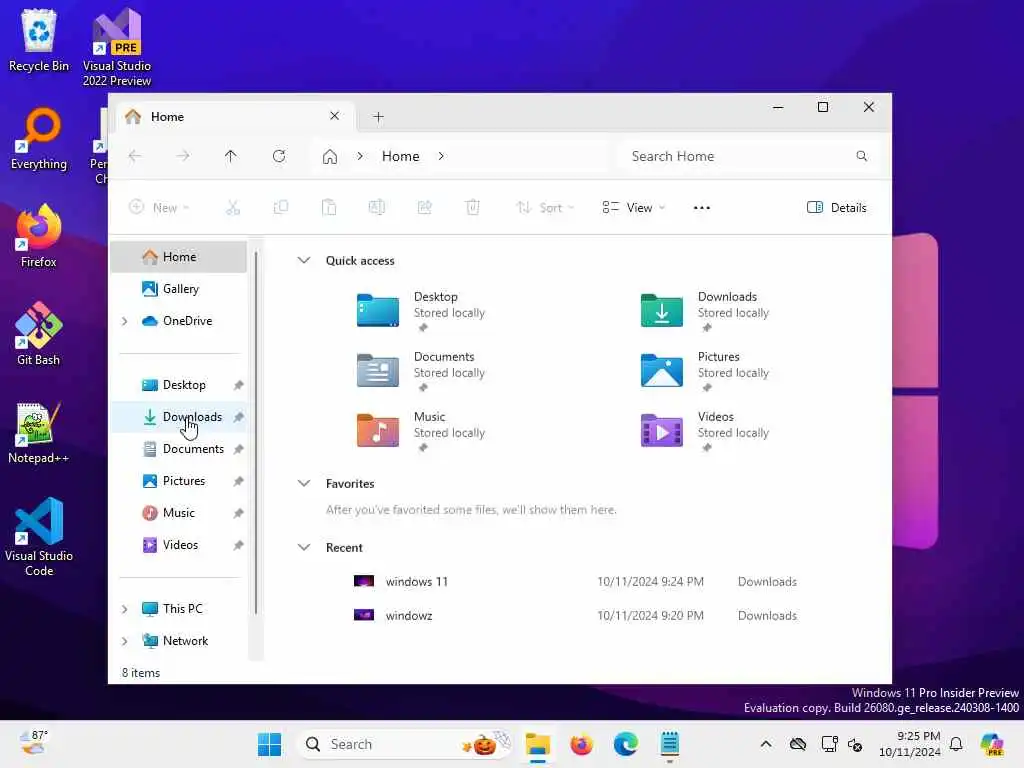Open the Pictures folder in Quick access
This screenshot has width=1024, height=768.
tap(705, 370)
